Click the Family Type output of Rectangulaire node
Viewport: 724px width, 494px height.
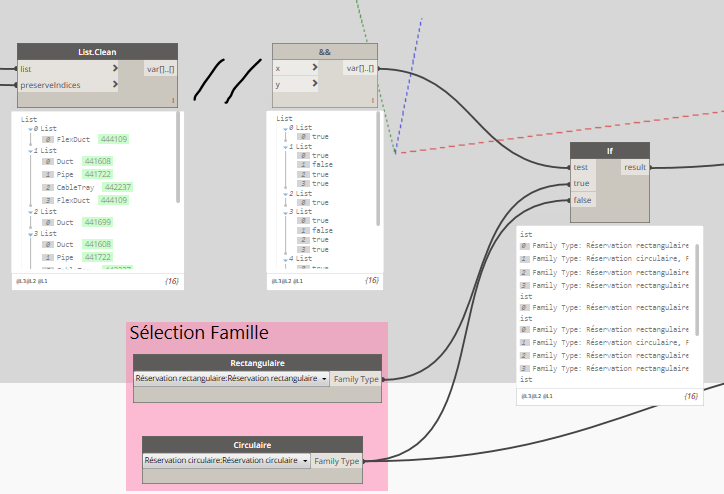[356, 379]
